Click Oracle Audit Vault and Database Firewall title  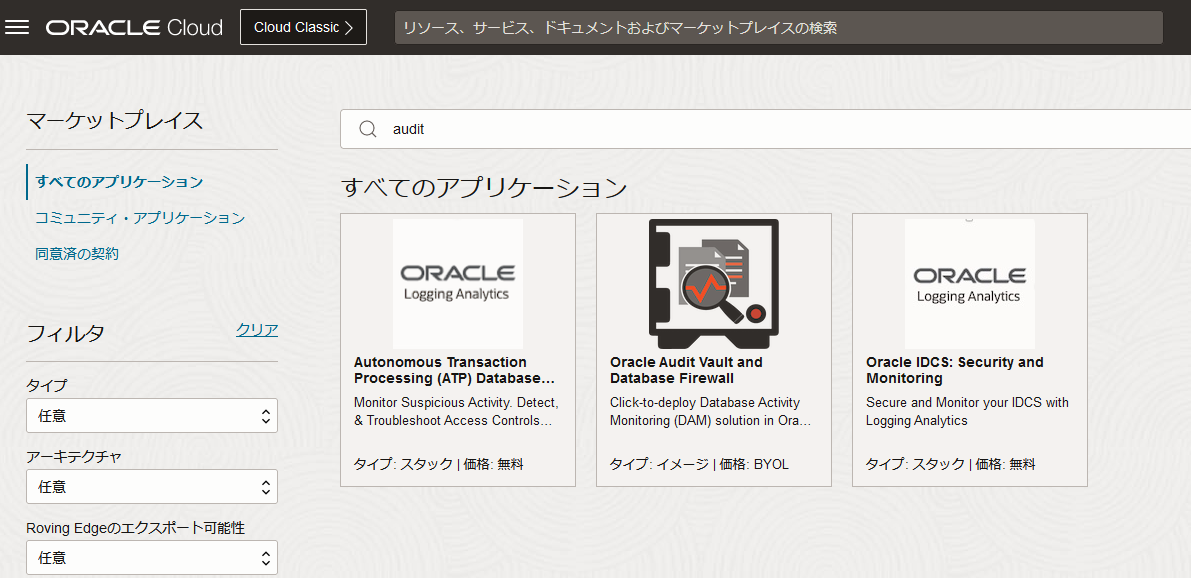[686, 370]
